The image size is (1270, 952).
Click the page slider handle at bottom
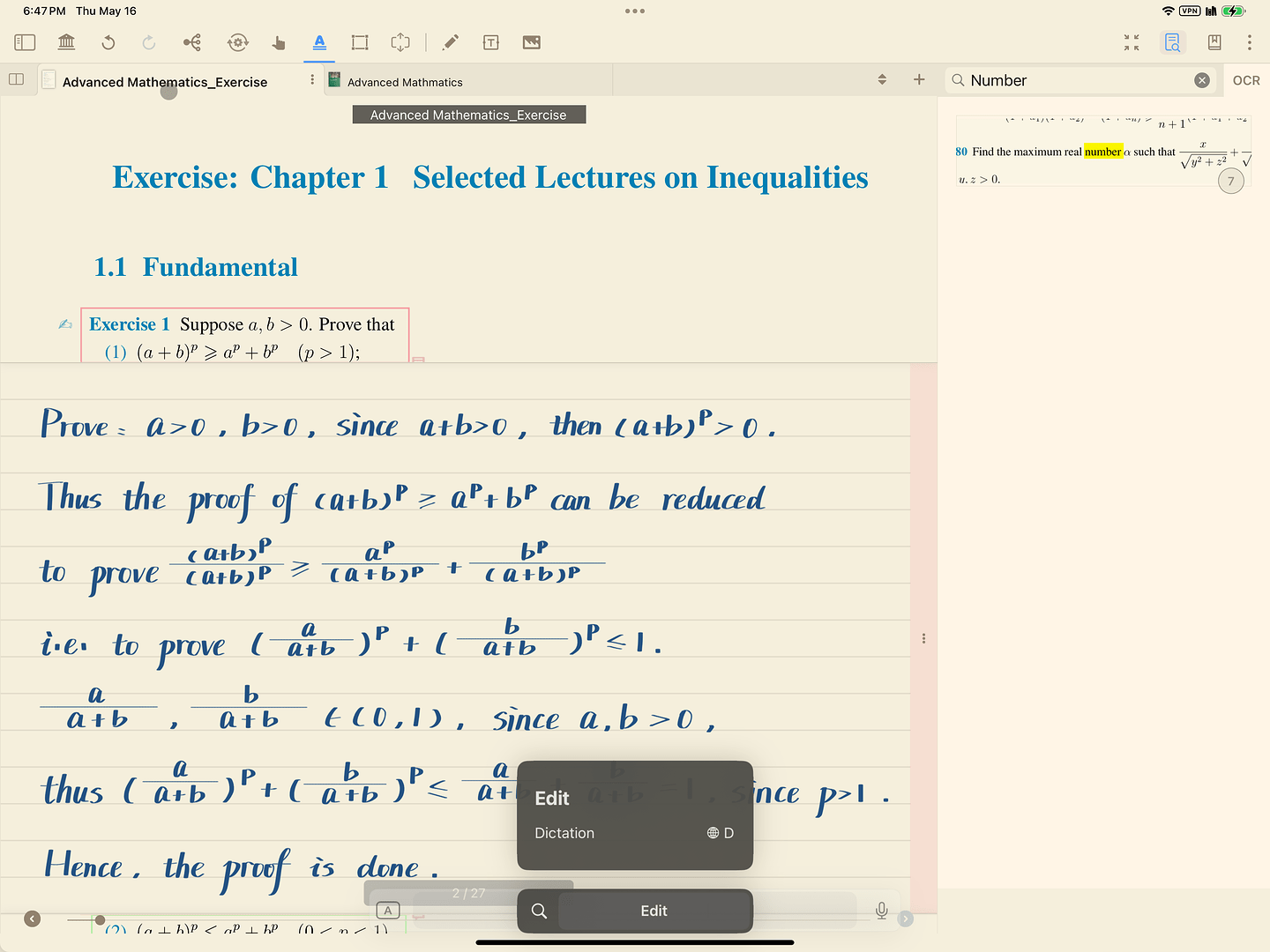[x=100, y=920]
